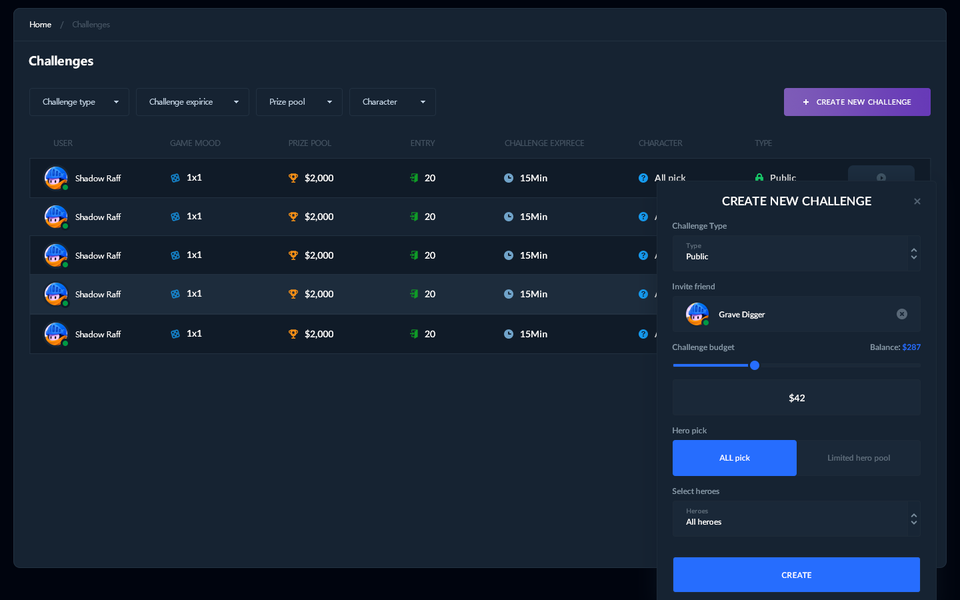Open the Heroes dropdown showing All heroes
The image size is (960, 600).
coord(796,519)
